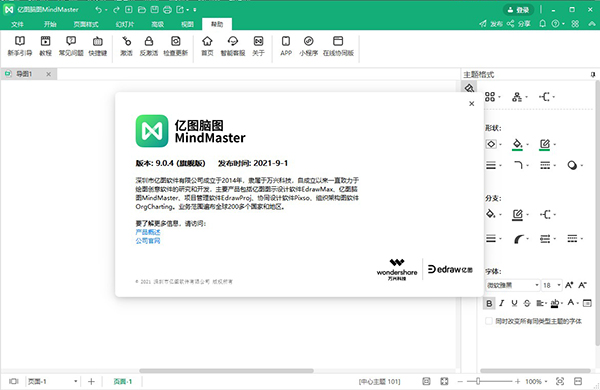
Task: Click the notification bell icon
Action: point(543,24)
